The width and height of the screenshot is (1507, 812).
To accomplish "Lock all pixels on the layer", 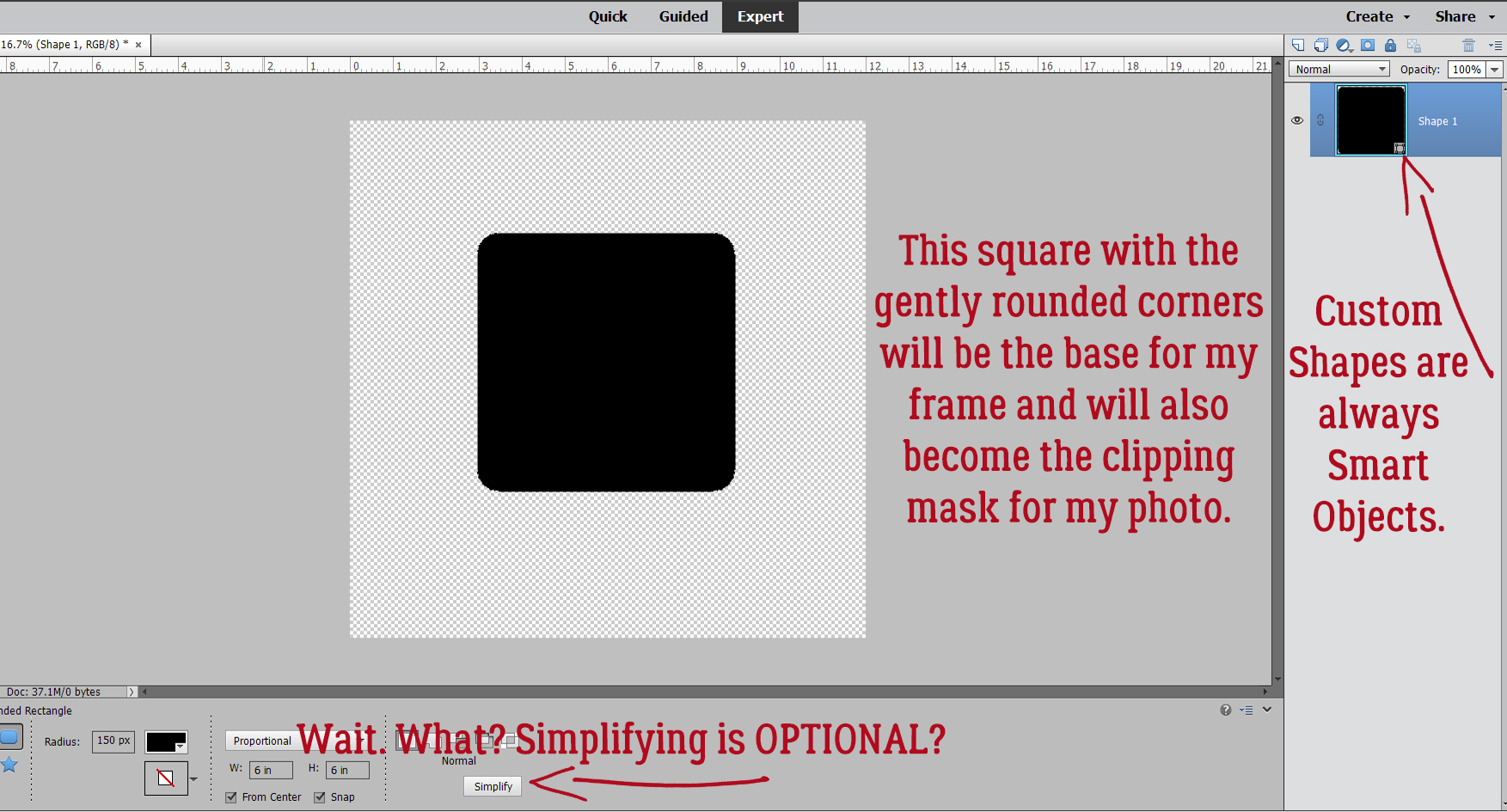I will click(1390, 46).
